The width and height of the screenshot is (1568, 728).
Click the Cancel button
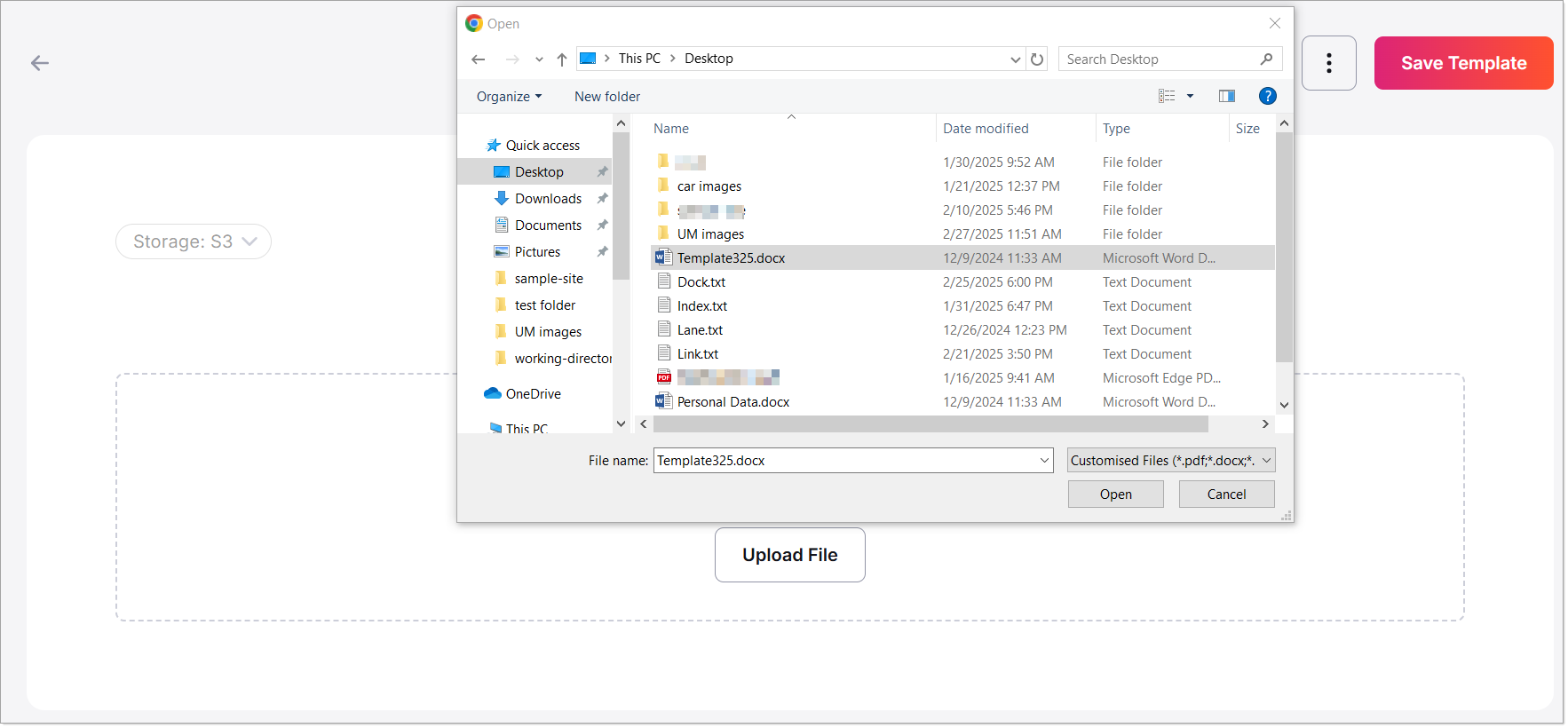tap(1226, 495)
